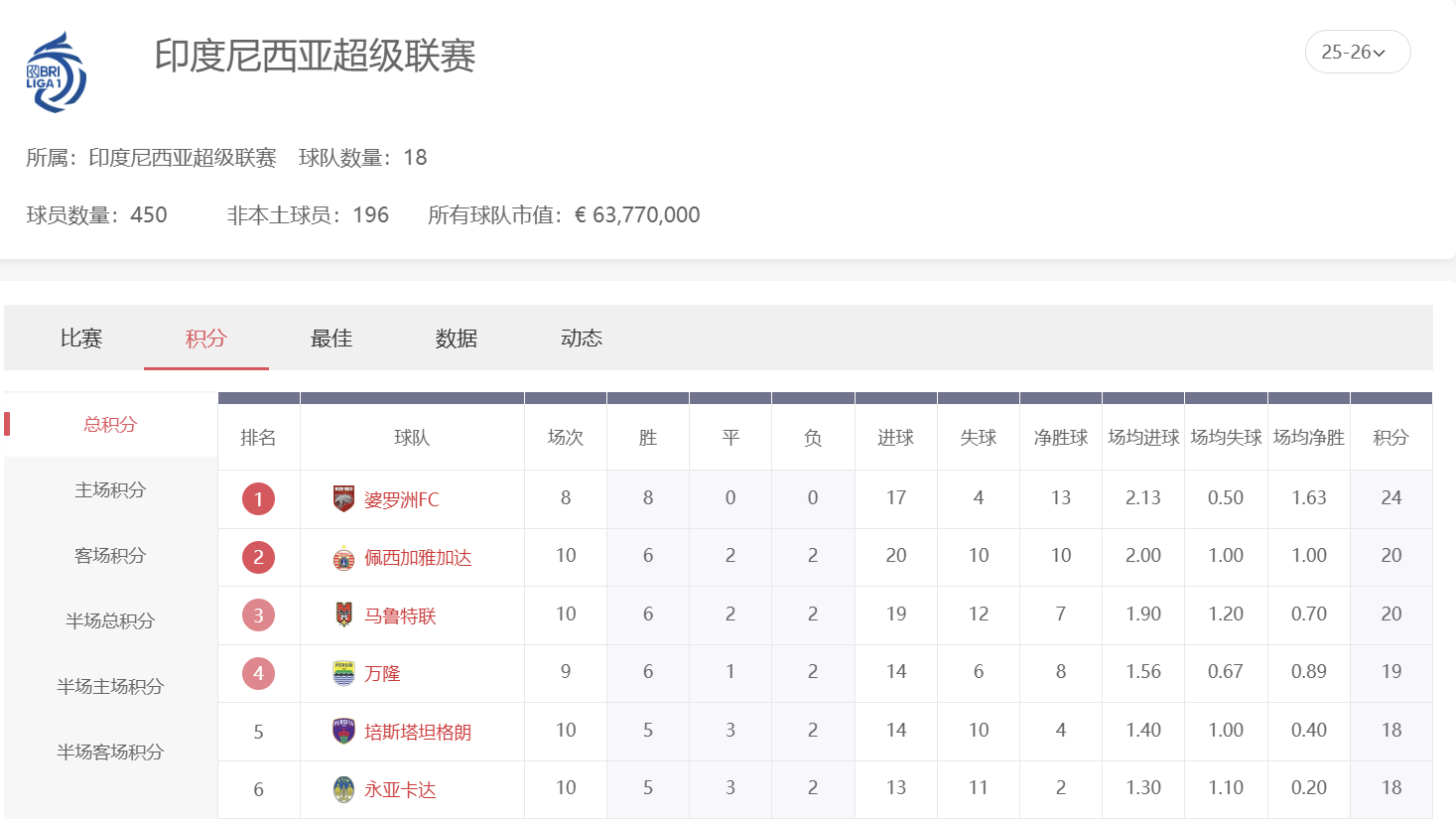Open the 婆罗洲FC team link
This screenshot has height=819, width=1456.
point(401,499)
